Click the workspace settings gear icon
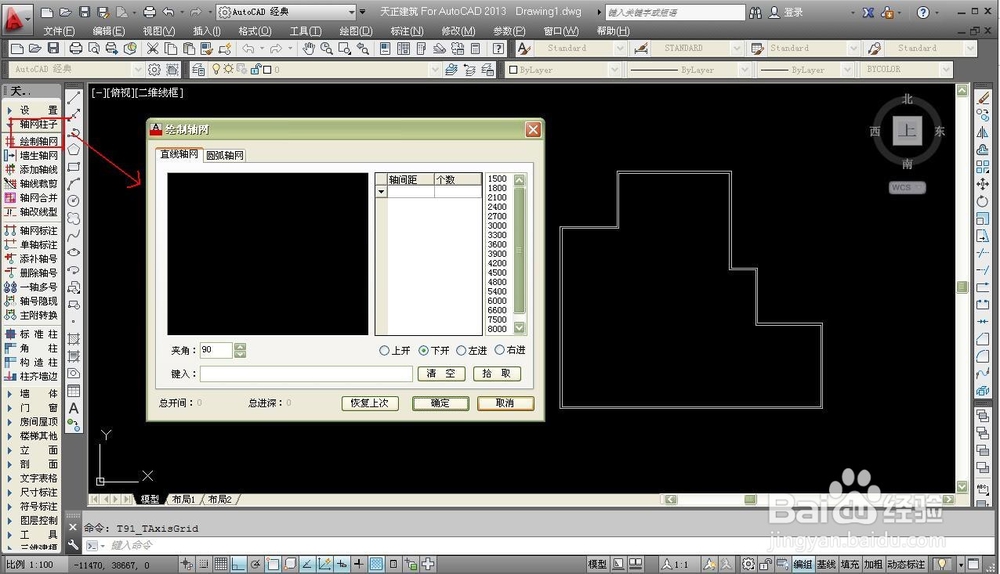 (154, 70)
